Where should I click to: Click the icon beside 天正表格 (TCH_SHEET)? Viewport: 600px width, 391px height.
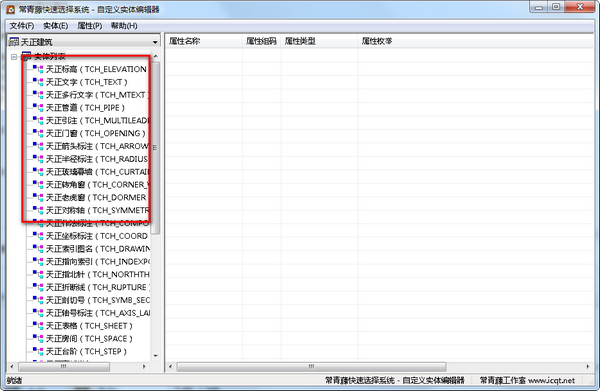coord(38,326)
